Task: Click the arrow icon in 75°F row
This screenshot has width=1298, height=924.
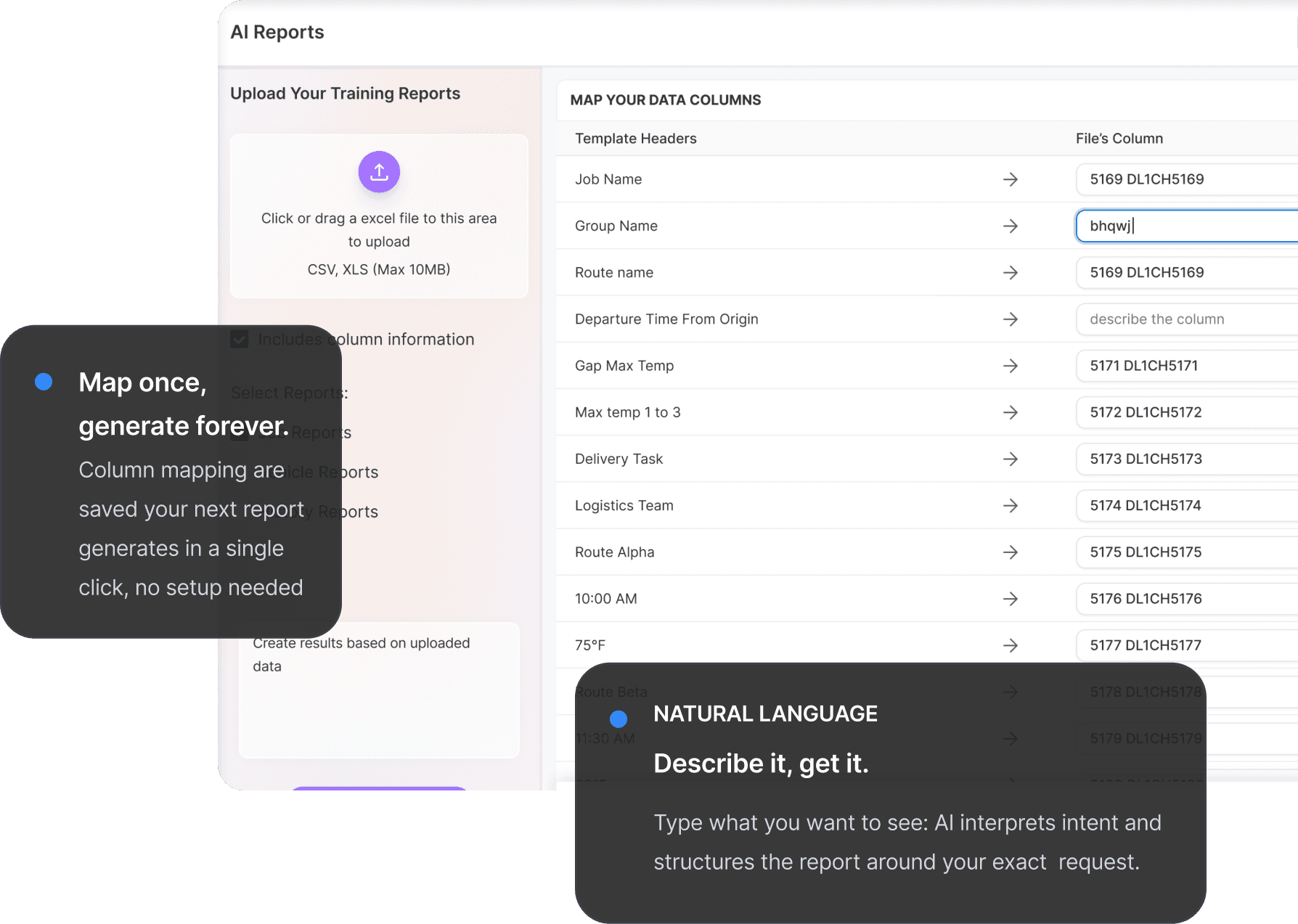Action: [x=1010, y=645]
